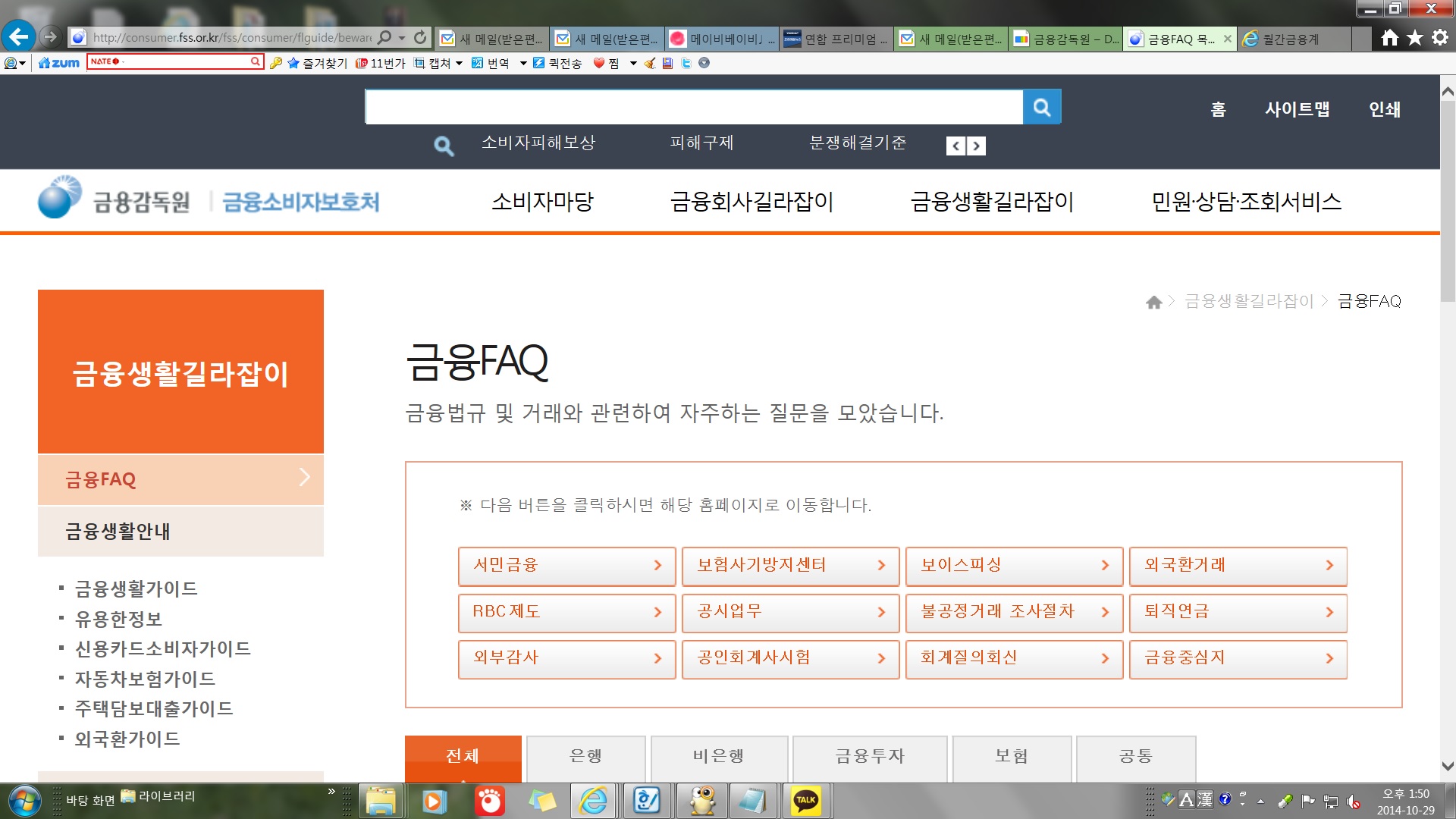Open the 퇴직연금 homepage button

point(1238,613)
